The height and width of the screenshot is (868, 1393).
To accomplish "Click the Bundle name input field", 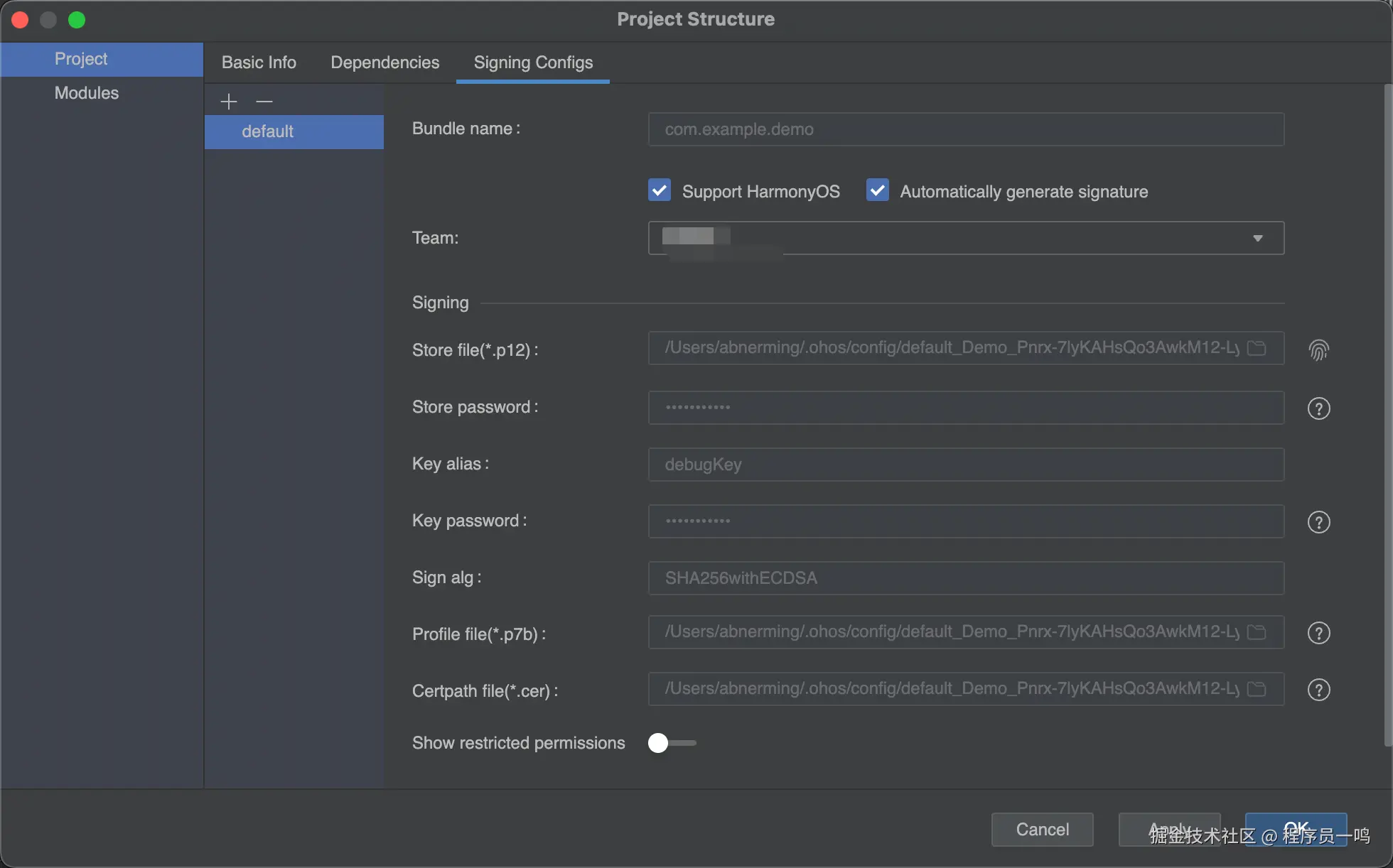I will point(965,129).
